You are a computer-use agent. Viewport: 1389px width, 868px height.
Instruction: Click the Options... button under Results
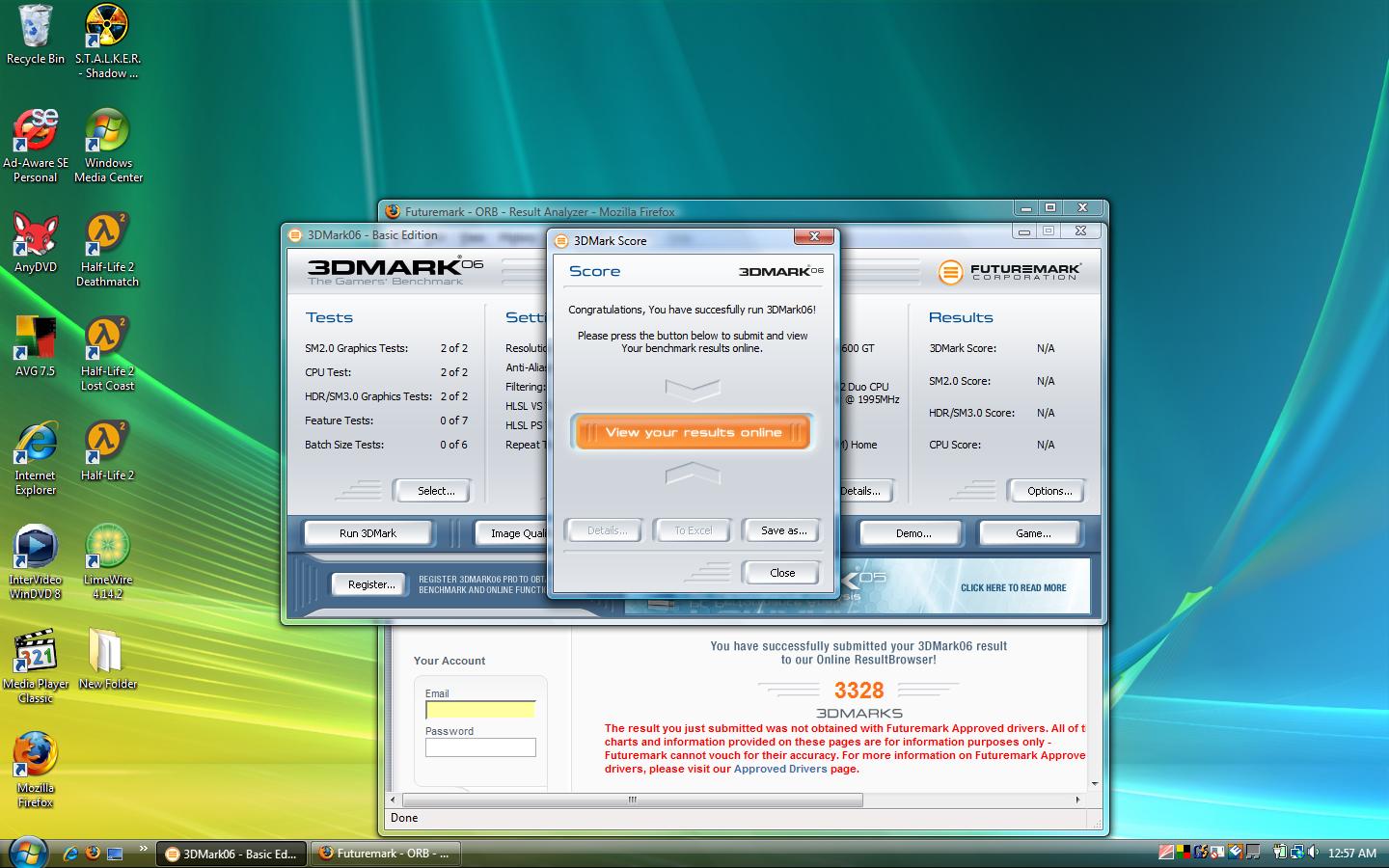1049,491
